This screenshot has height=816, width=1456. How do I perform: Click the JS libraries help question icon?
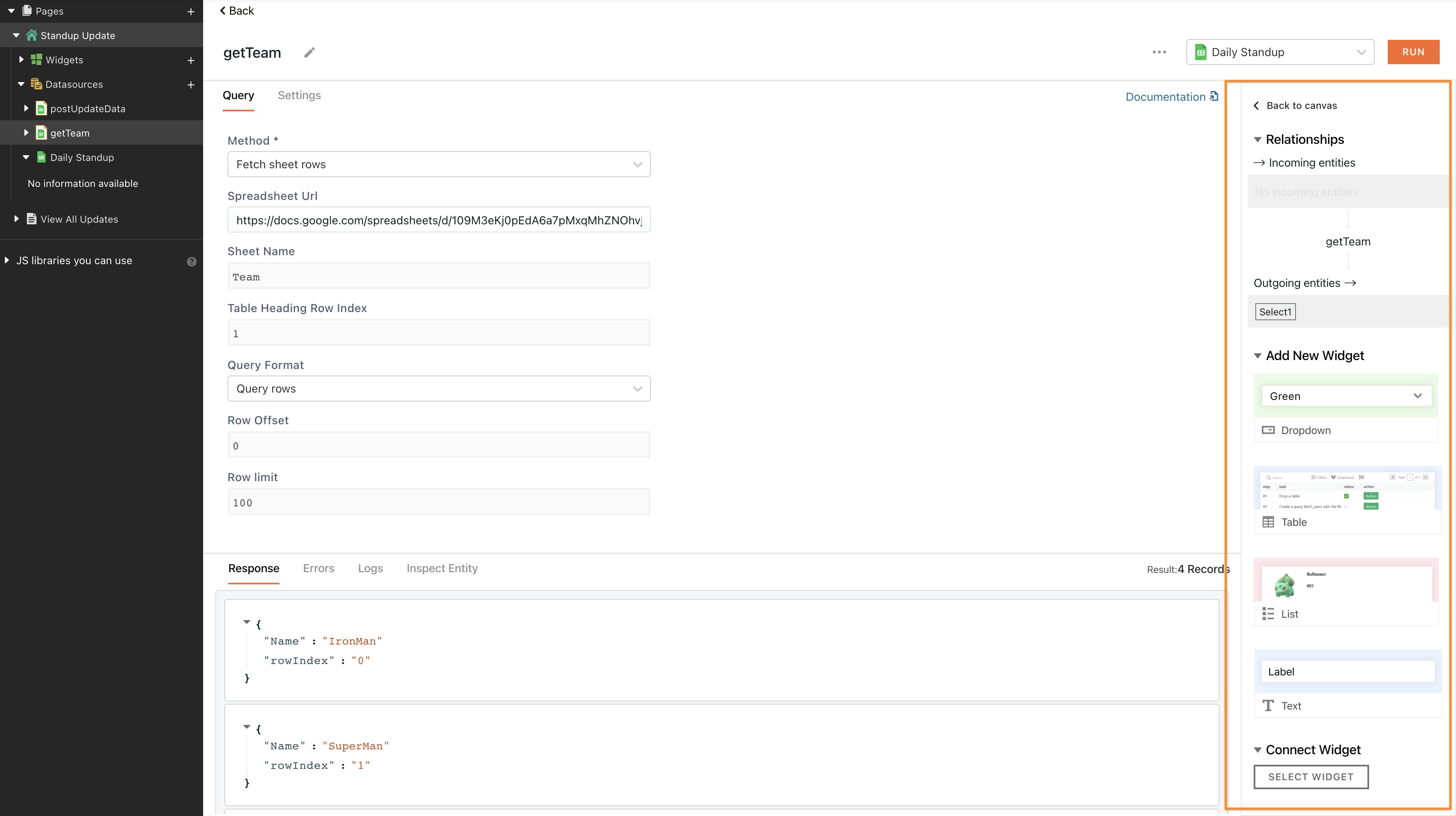pyautogui.click(x=192, y=261)
